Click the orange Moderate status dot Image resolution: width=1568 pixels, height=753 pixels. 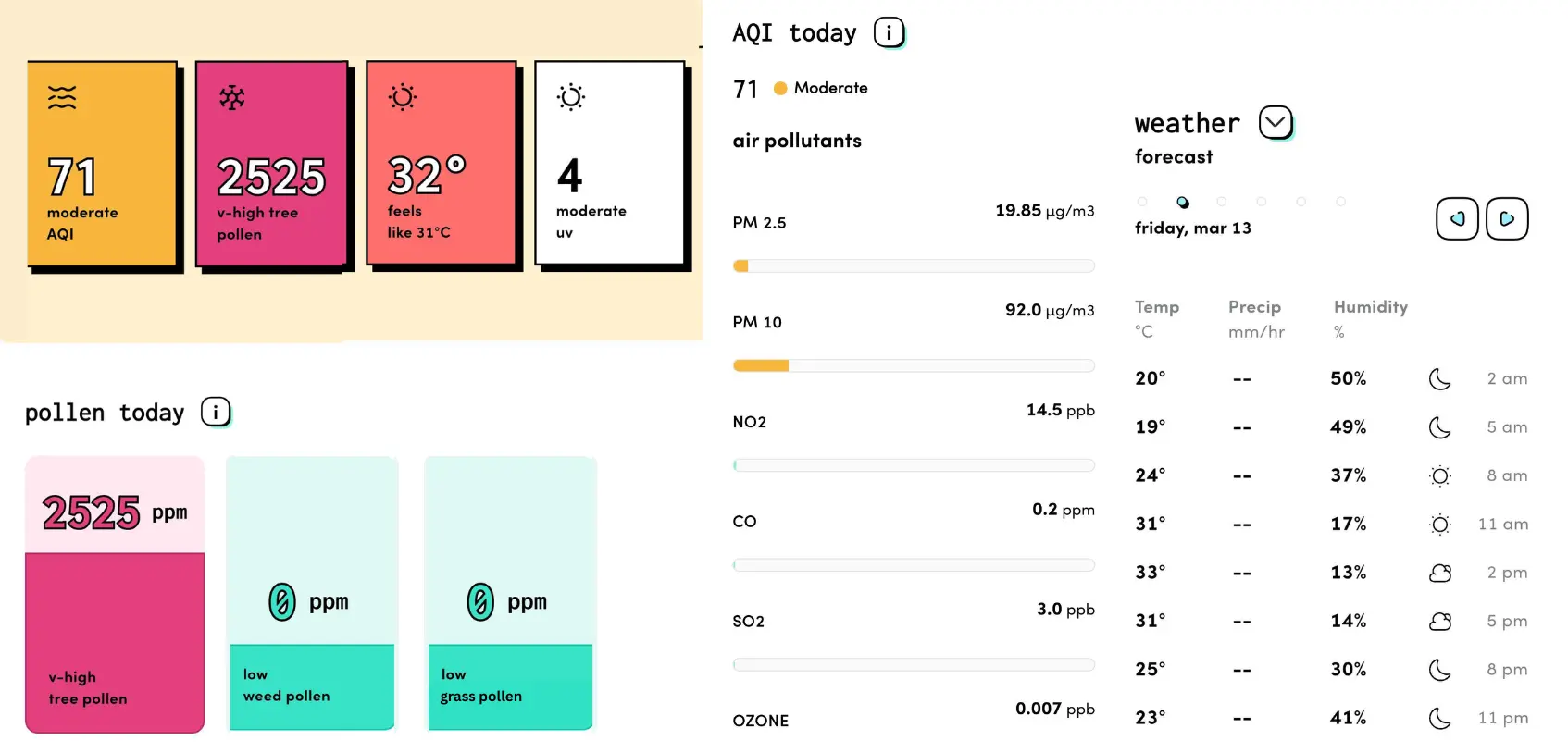[780, 89]
